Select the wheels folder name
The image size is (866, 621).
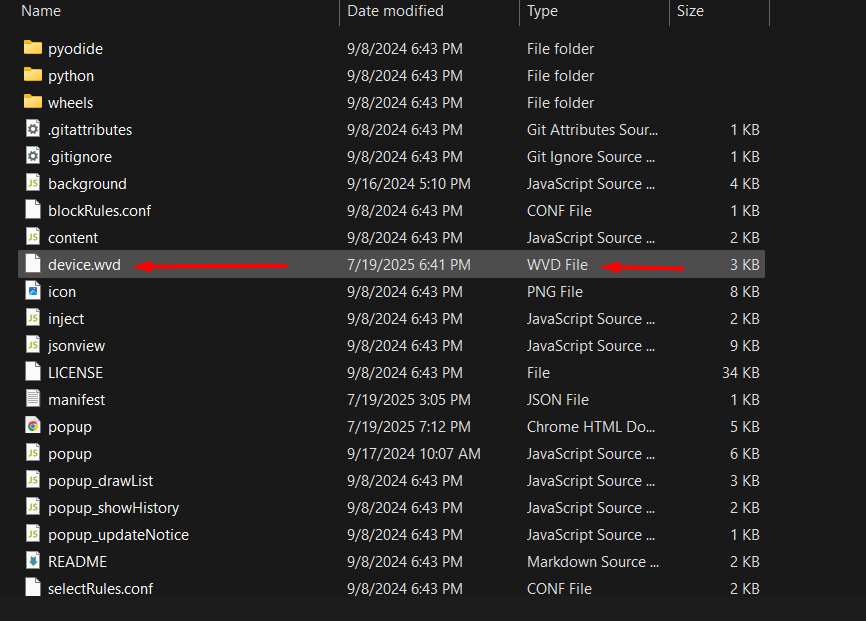click(x=70, y=103)
